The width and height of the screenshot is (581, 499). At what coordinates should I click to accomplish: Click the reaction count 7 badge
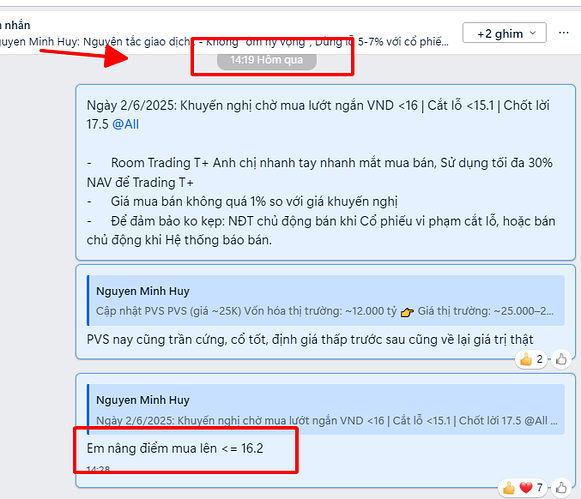click(x=540, y=488)
